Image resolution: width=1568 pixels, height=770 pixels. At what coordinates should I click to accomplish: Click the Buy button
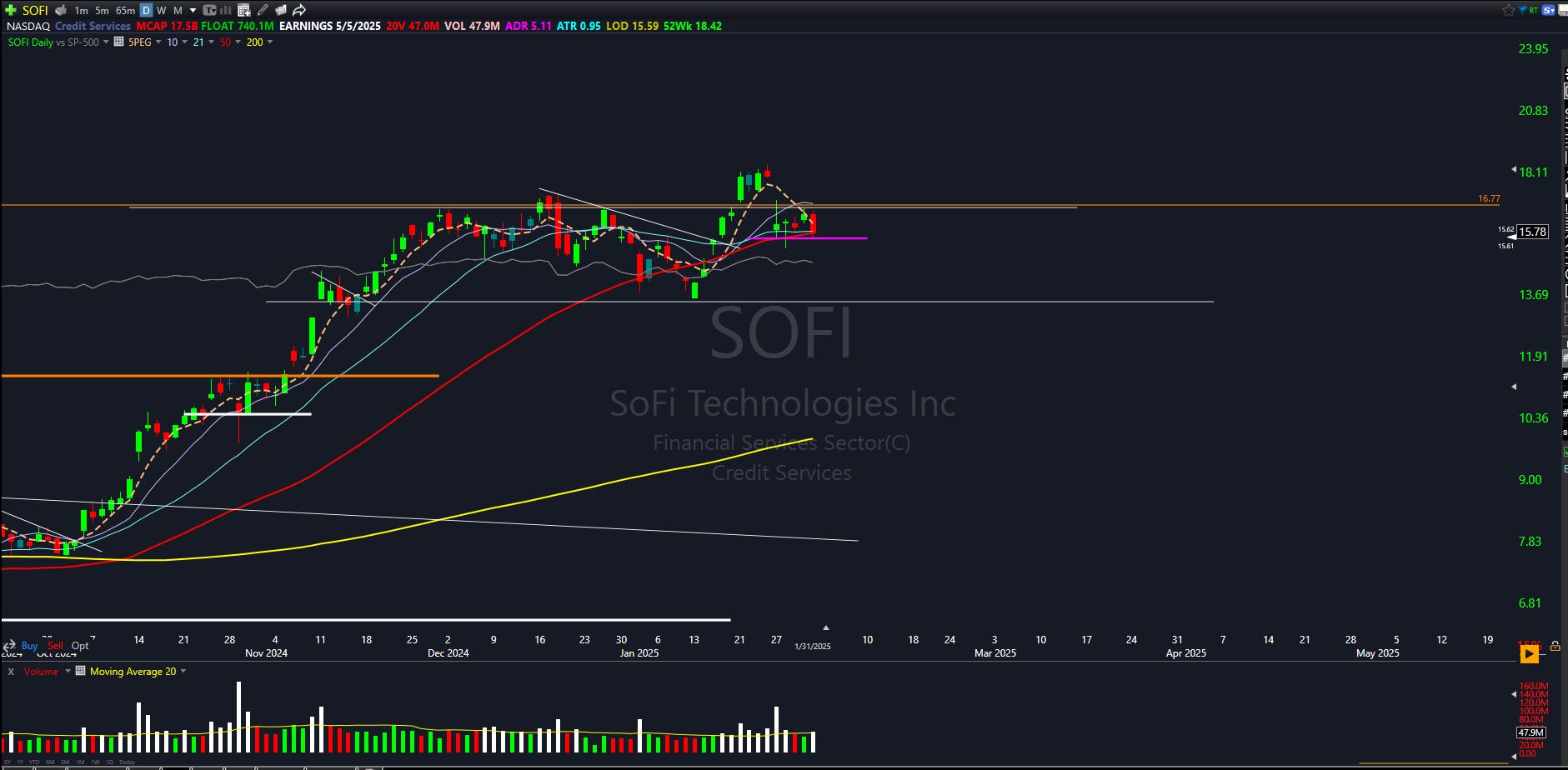29,646
